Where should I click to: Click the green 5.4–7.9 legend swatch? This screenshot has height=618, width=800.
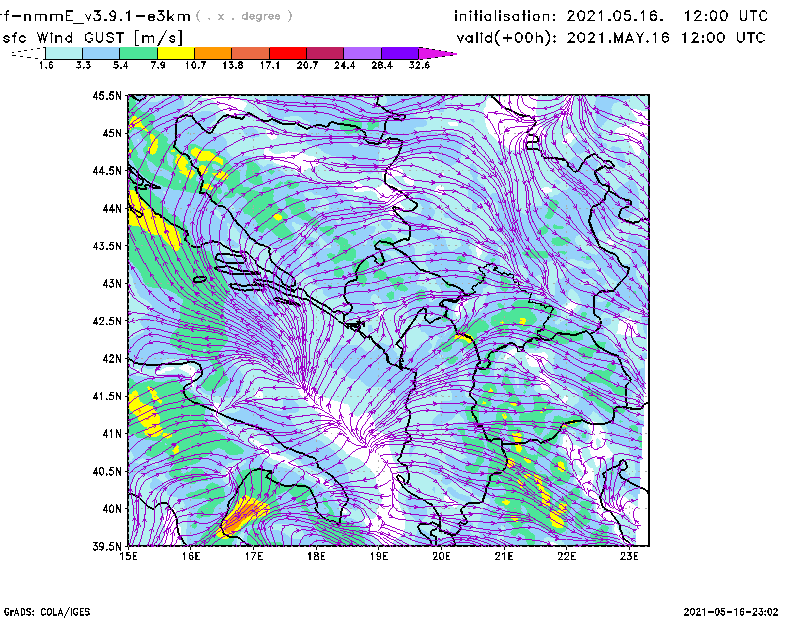138,53
